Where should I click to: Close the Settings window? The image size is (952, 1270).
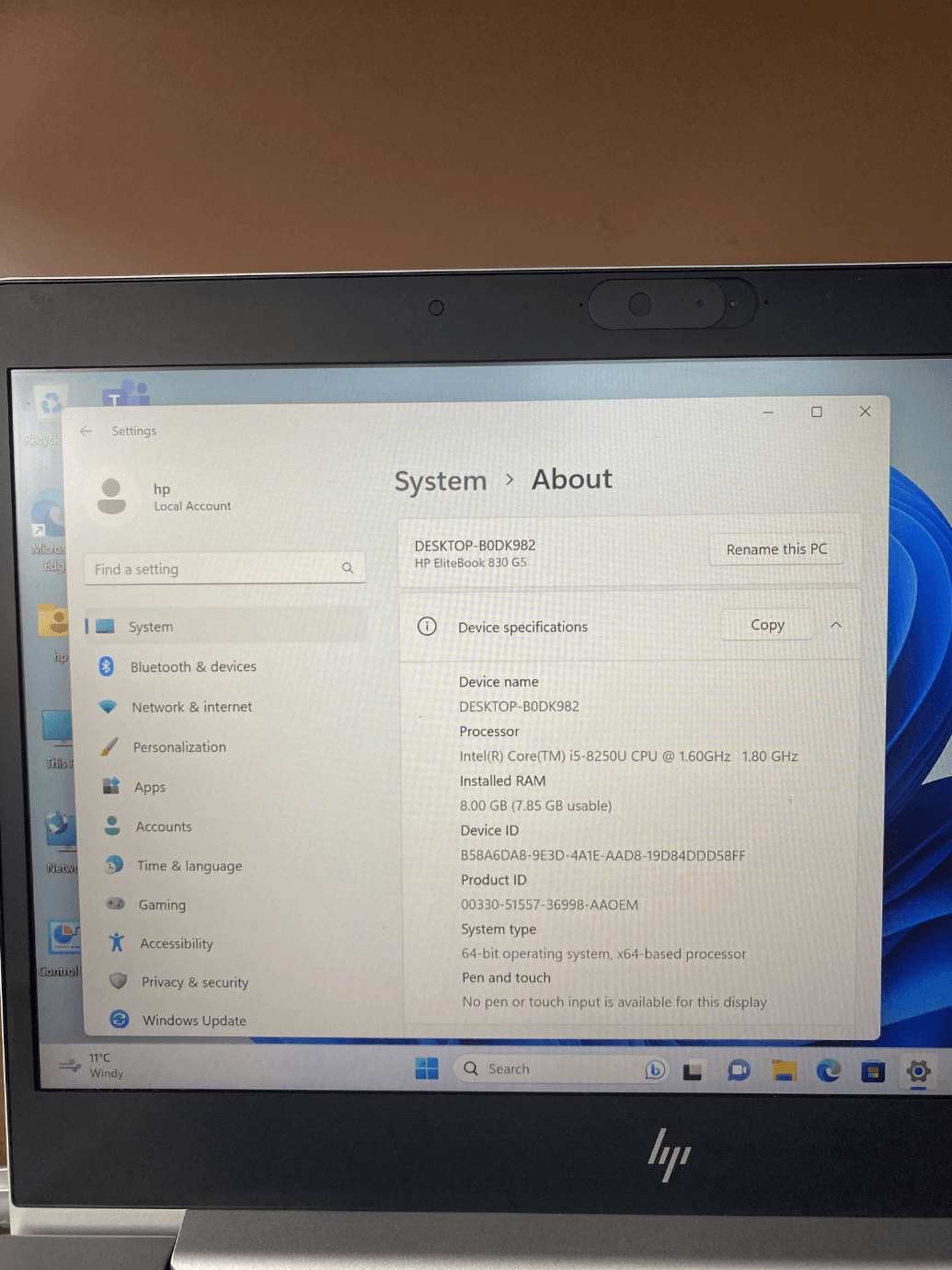(865, 411)
